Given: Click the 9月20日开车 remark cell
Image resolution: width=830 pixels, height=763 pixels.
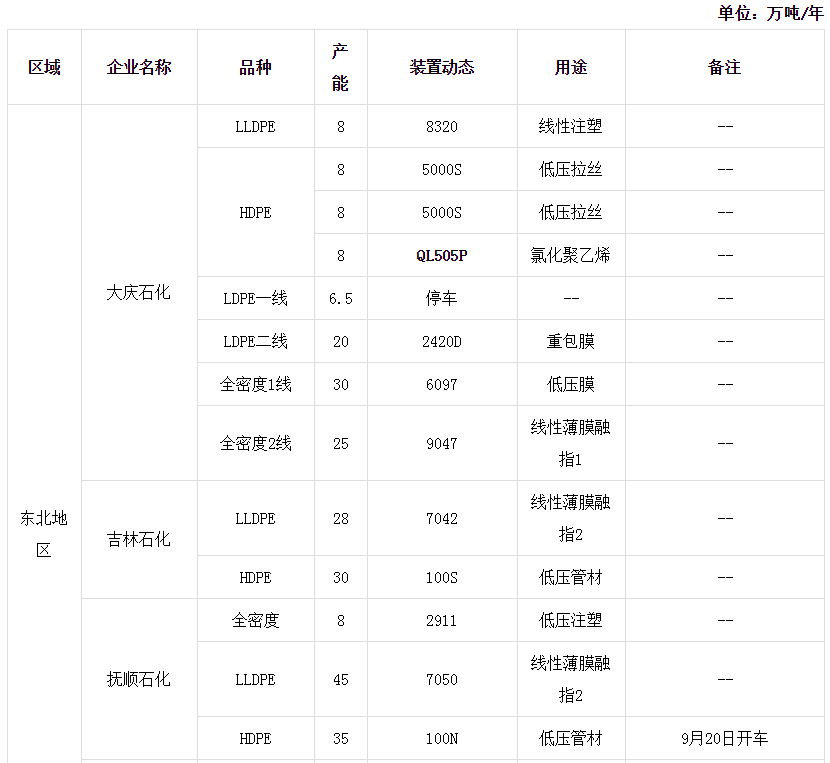Looking at the screenshot, I should (725, 738).
